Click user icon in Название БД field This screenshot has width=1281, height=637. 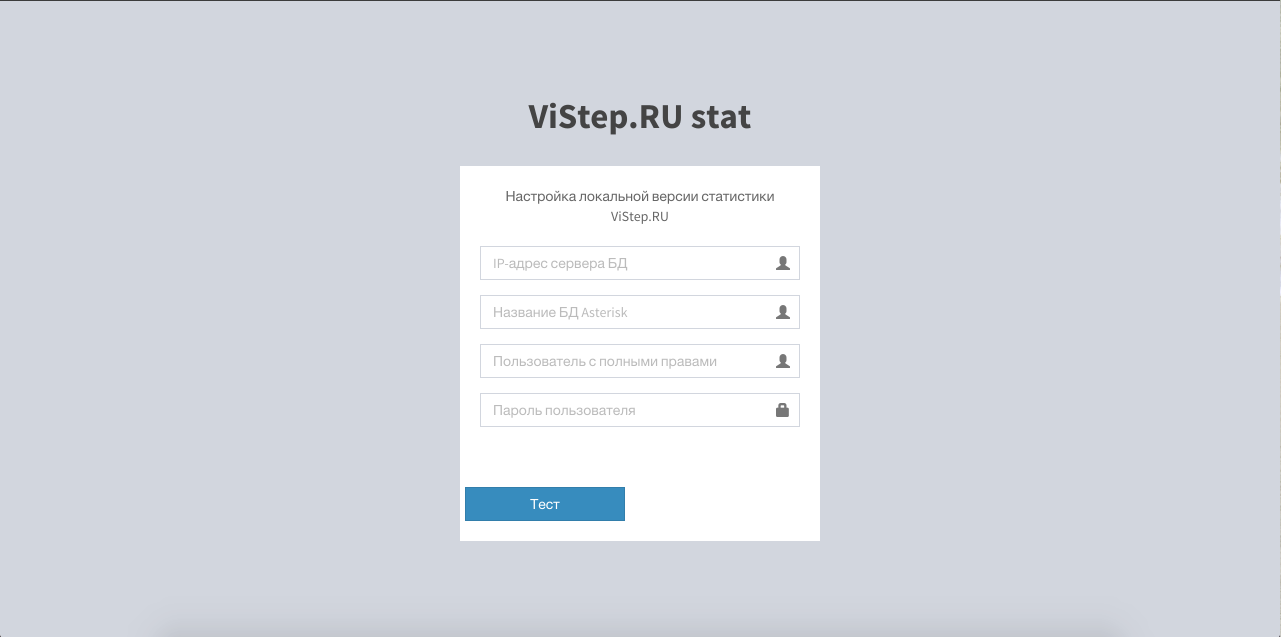[x=783, y=312]
